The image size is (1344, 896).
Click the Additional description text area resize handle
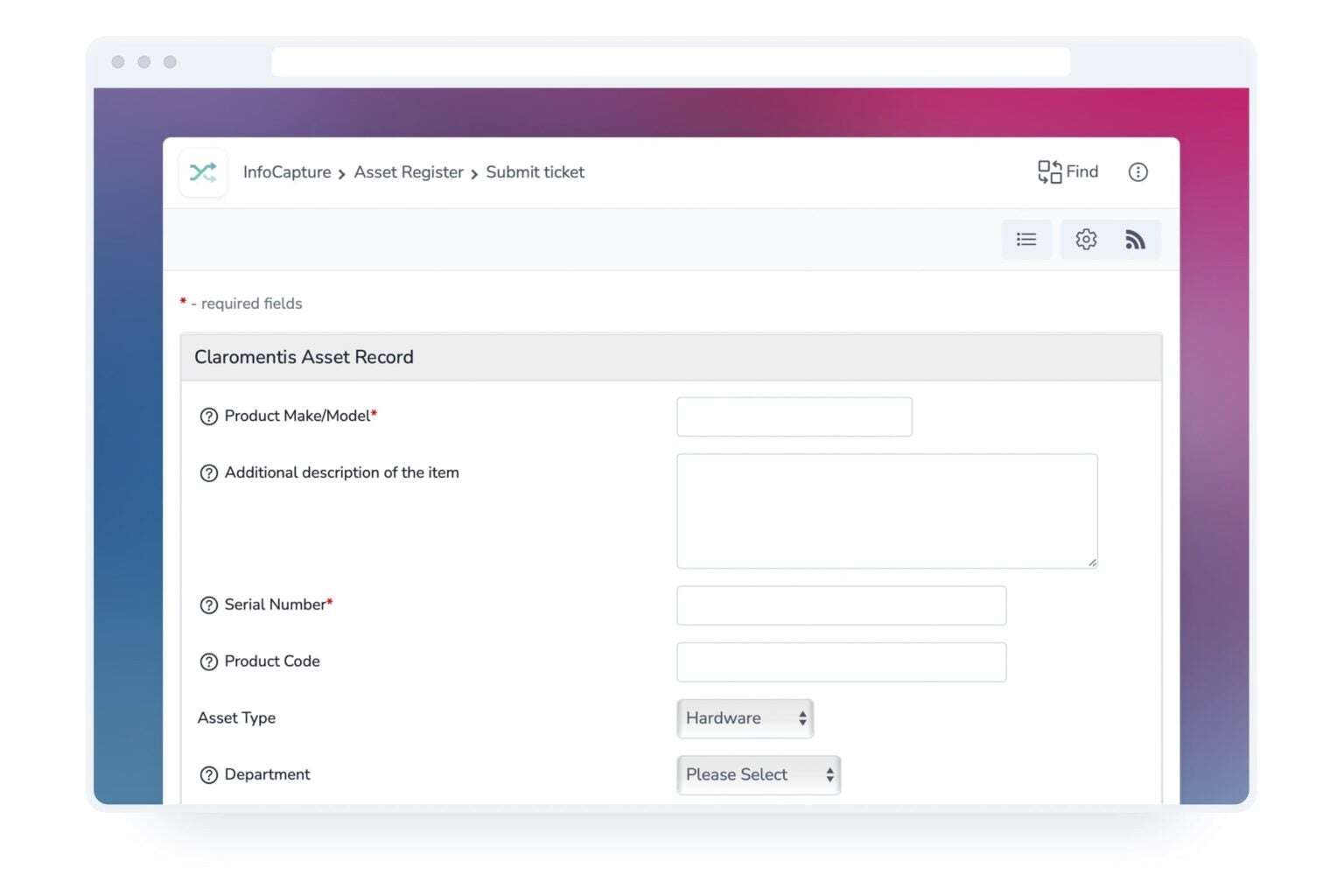pos(1092,561)
